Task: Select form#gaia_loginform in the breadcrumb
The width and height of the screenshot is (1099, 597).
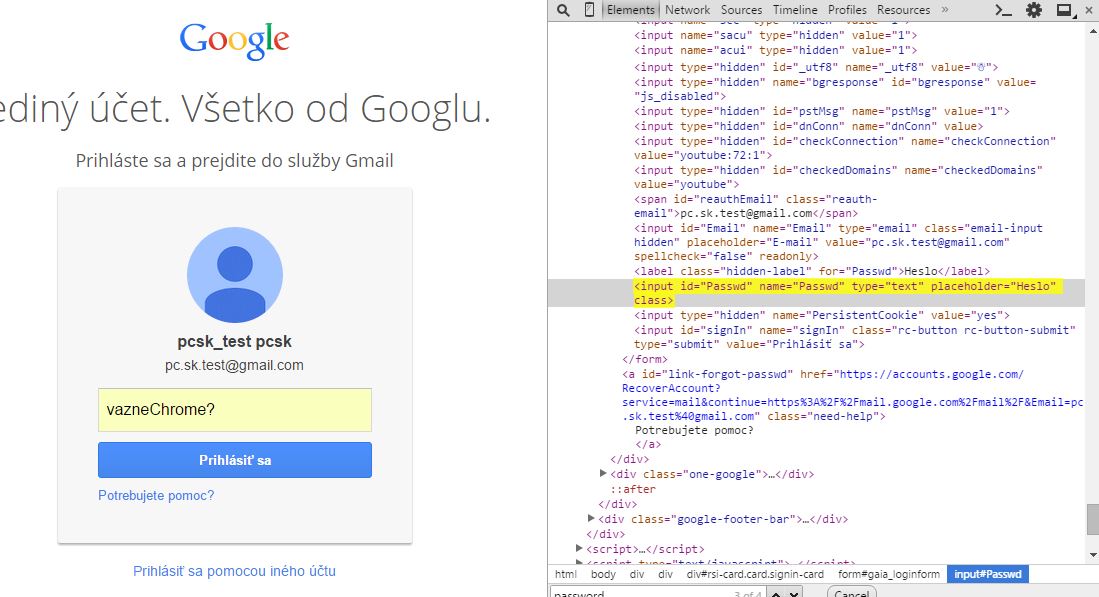Action: (x=889, y=574)
